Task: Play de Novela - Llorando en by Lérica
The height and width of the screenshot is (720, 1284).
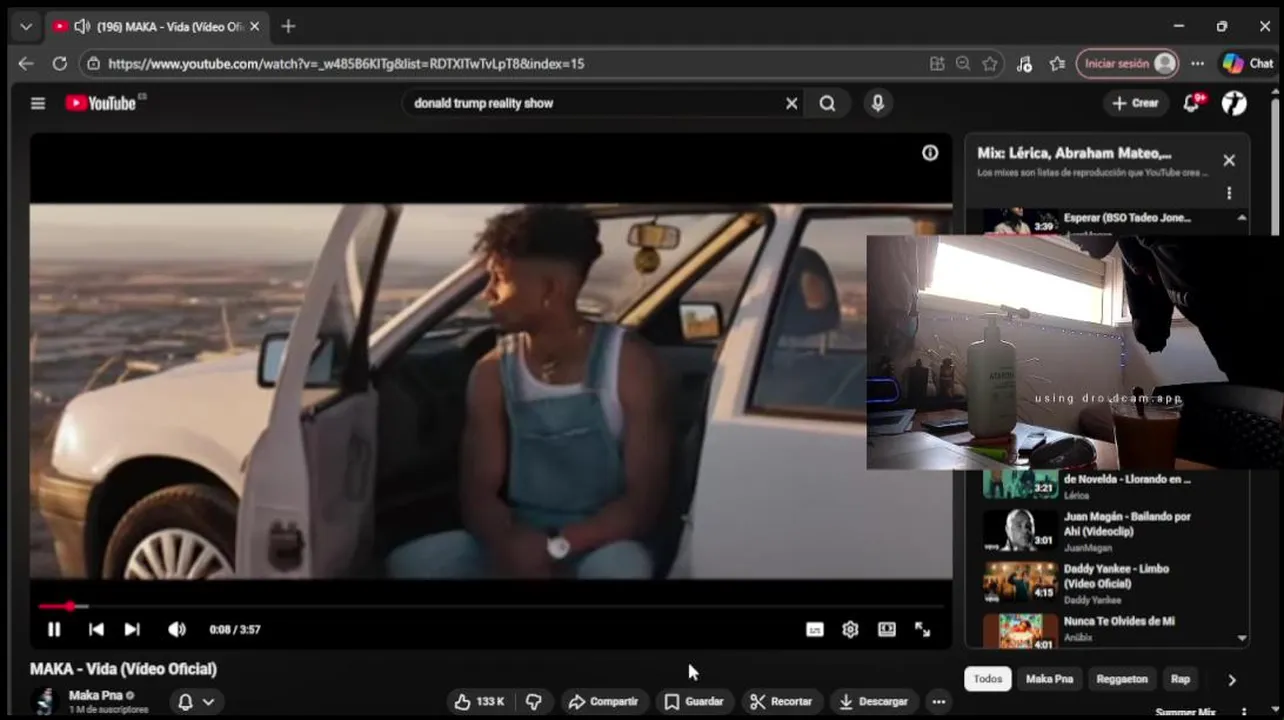Action: click(x=1106, y=485)
